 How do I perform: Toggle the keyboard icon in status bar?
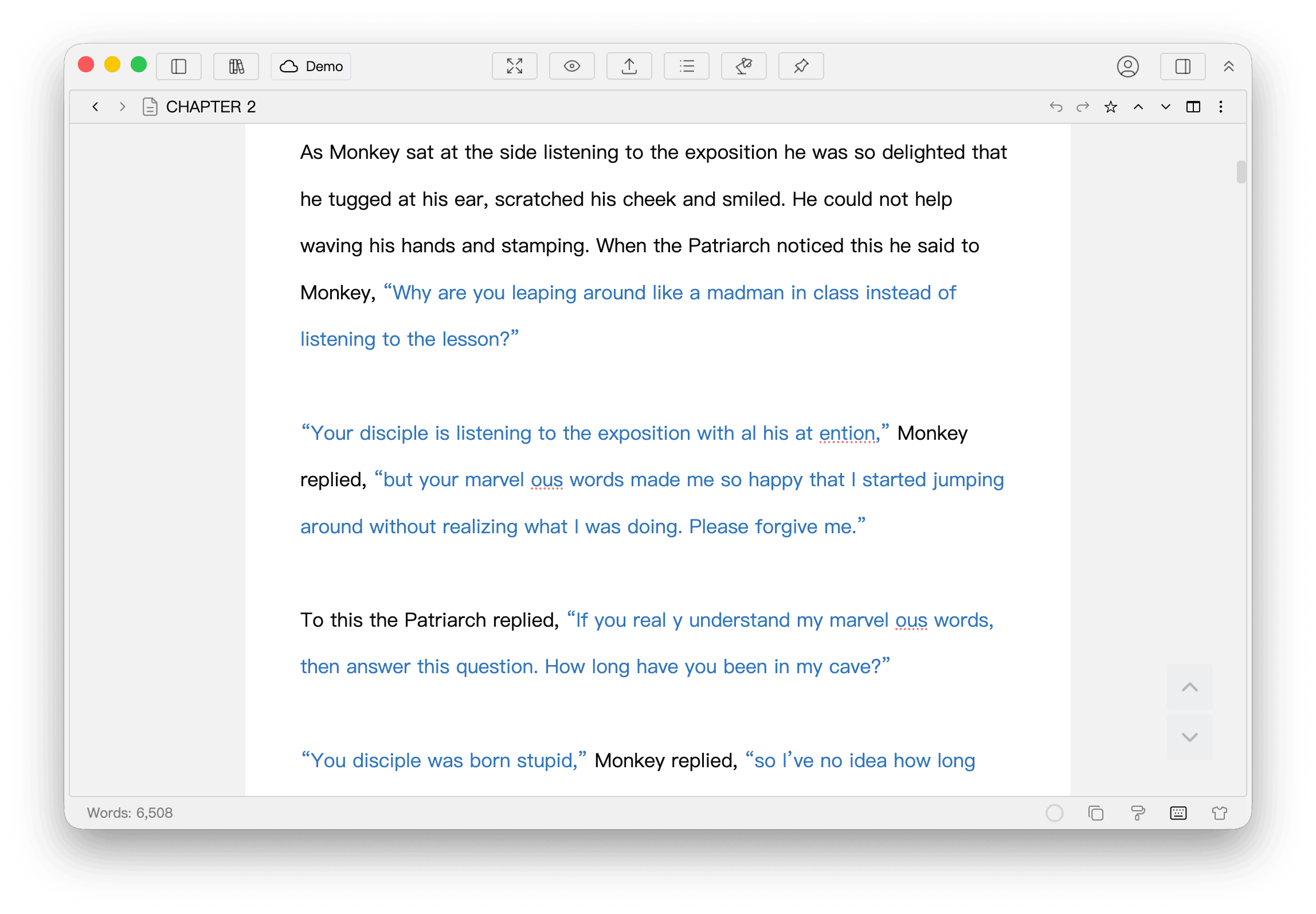pyautogui.click(x=1178, y=813)
